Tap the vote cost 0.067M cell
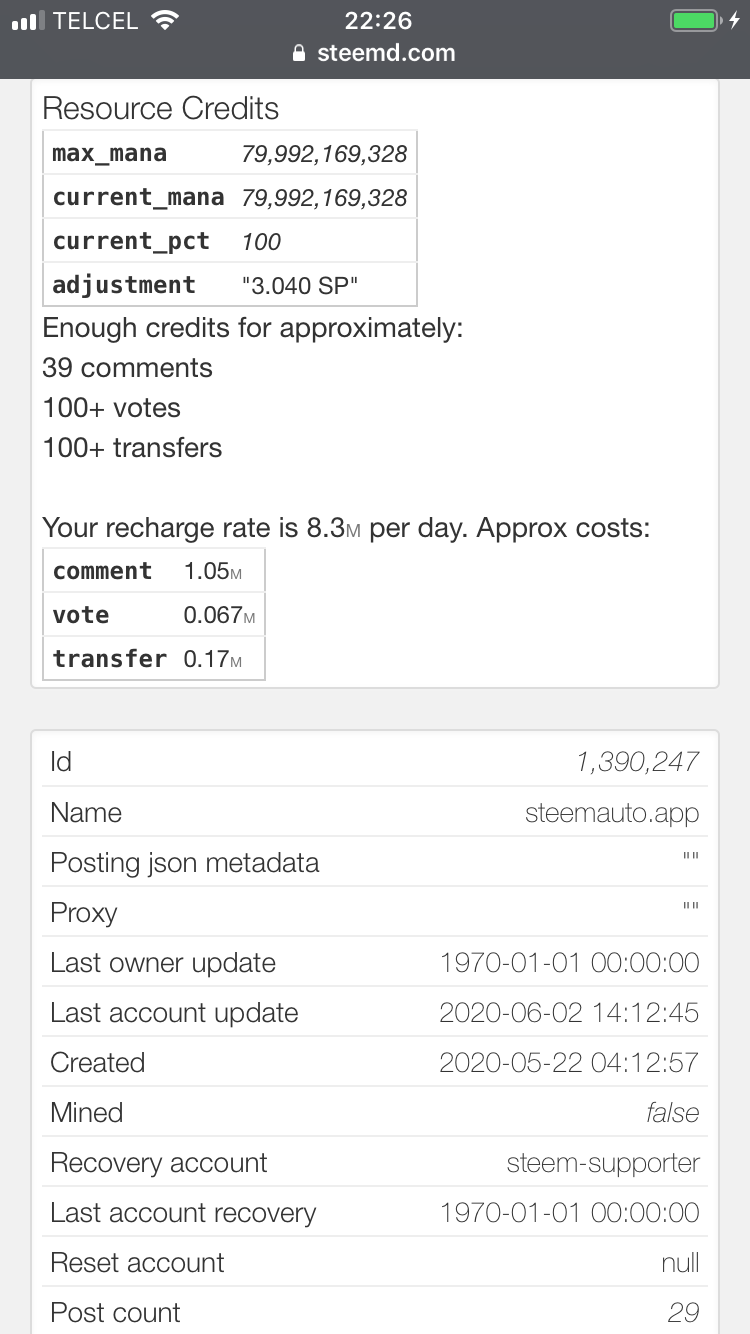The image size is (750, 1334). point(219,615)
